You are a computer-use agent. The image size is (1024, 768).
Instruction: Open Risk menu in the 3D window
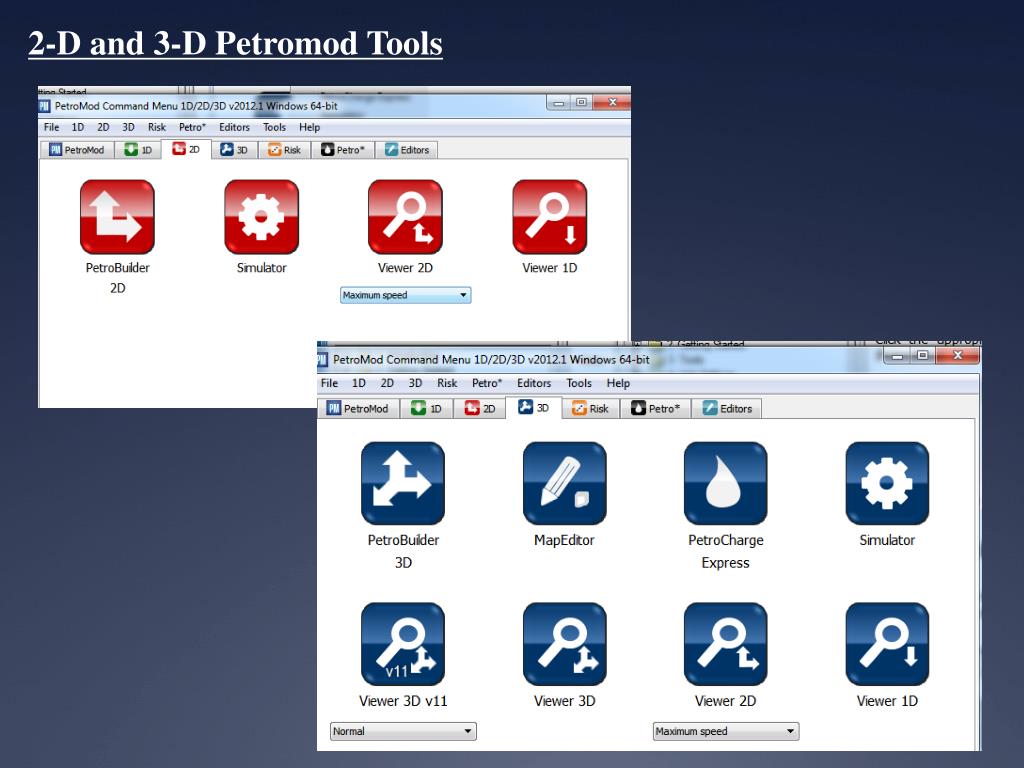447,383
